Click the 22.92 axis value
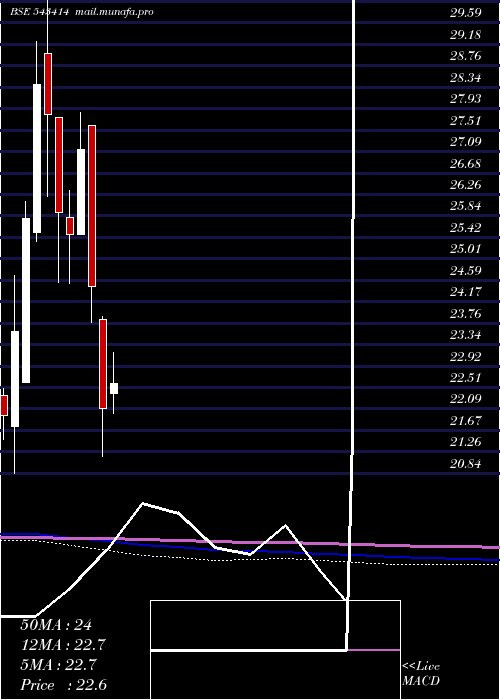 [466, 356]
